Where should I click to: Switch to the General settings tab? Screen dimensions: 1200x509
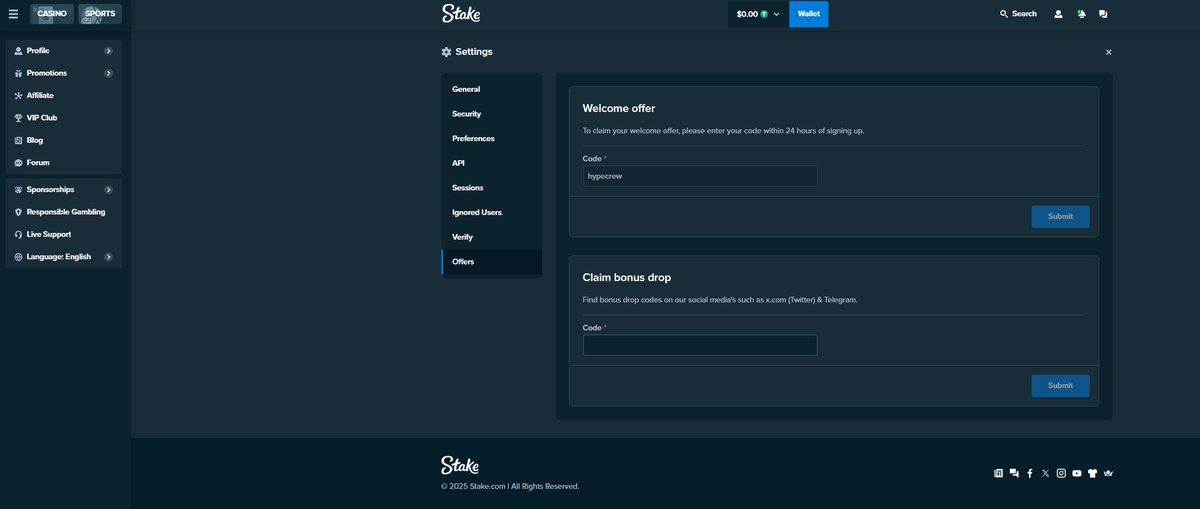(492, 89)
